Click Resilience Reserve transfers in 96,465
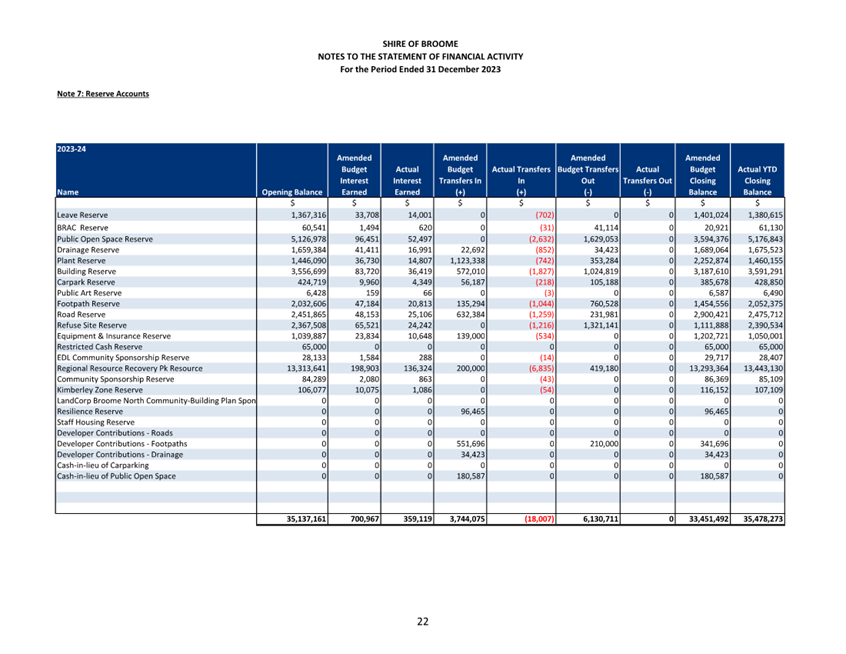 click(x=473, y=412)
